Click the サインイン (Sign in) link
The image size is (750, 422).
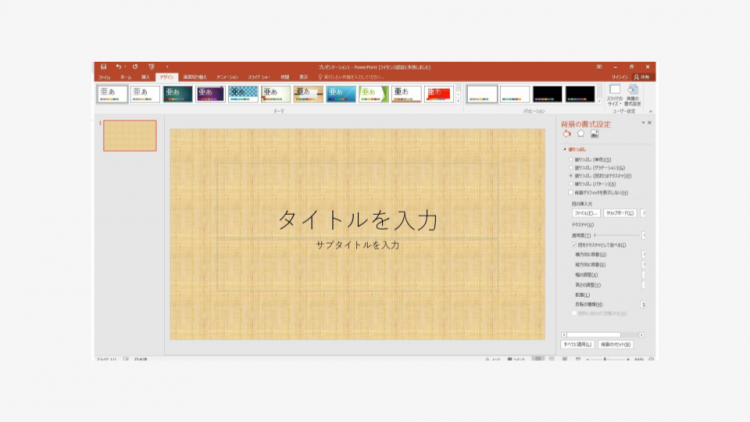pyautogui.click(x=619, y=77)
